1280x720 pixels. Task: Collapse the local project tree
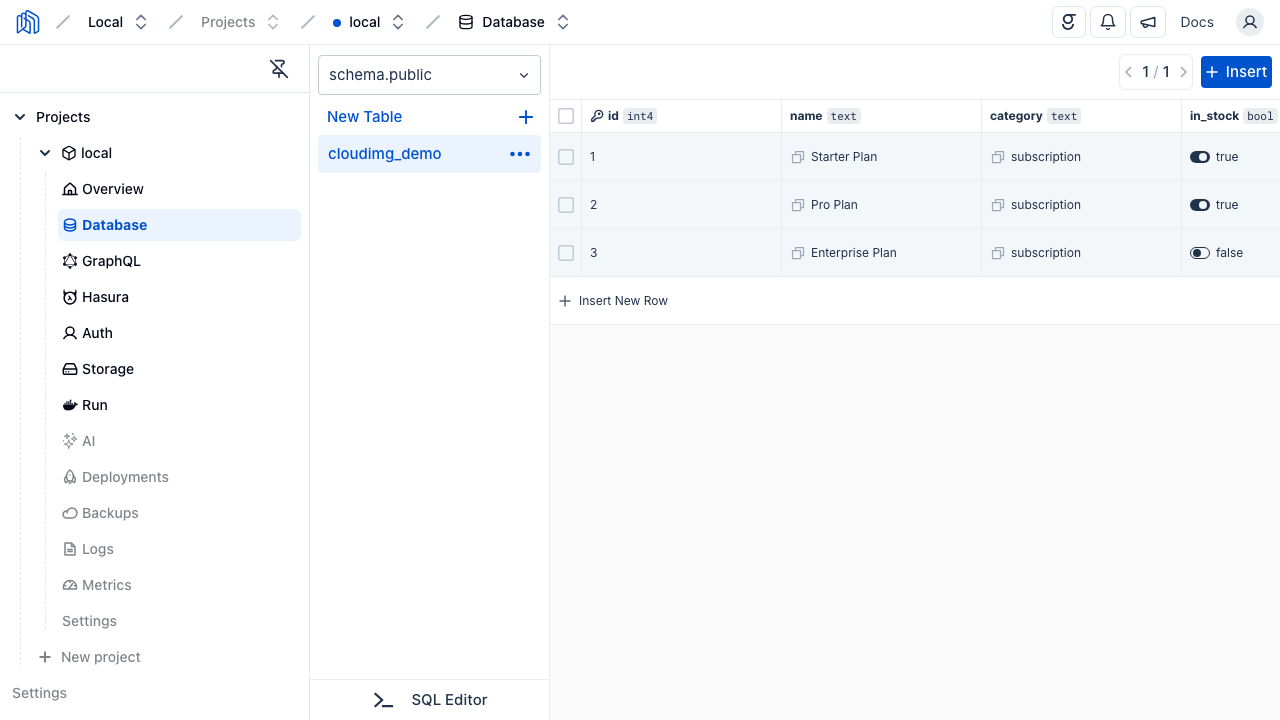coord(45,153)
